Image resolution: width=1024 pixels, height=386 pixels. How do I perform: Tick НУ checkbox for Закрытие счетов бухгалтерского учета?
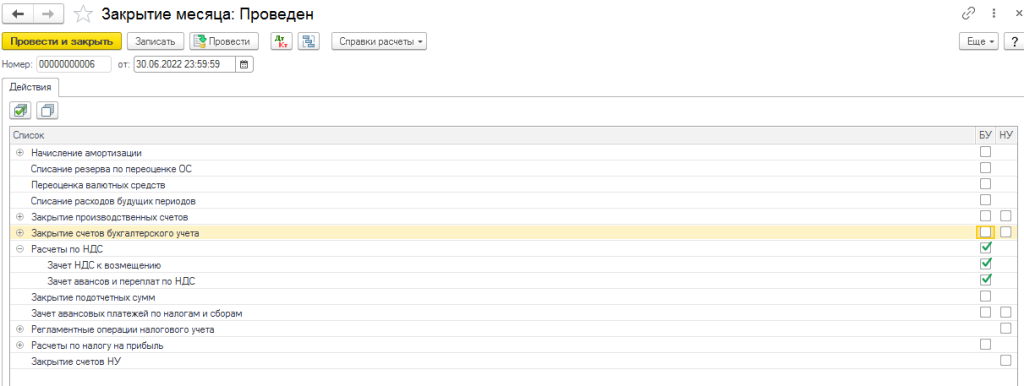(x=1006, y=232)
